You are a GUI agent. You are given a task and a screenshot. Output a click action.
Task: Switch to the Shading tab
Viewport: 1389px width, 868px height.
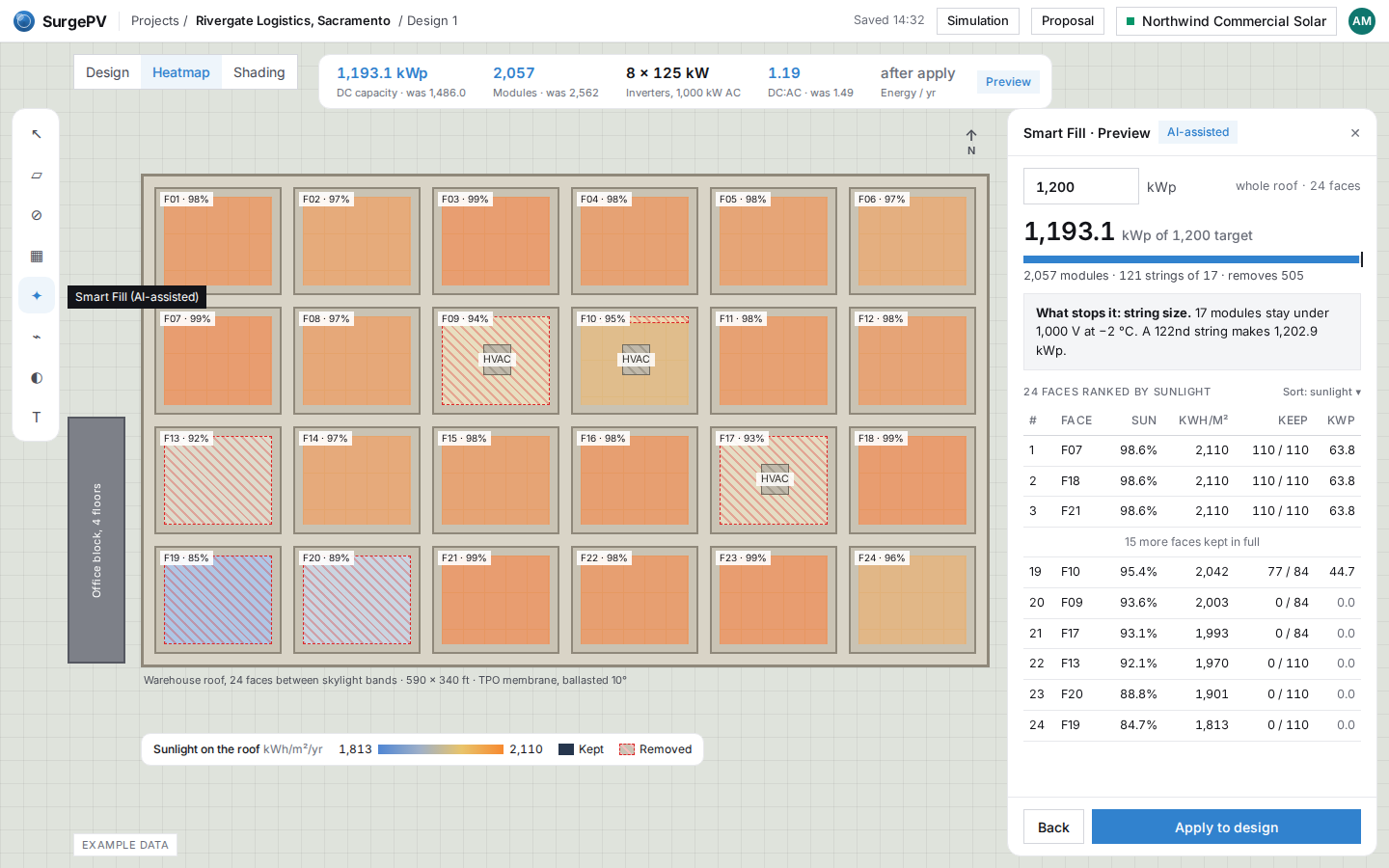[x=259, y=72]
